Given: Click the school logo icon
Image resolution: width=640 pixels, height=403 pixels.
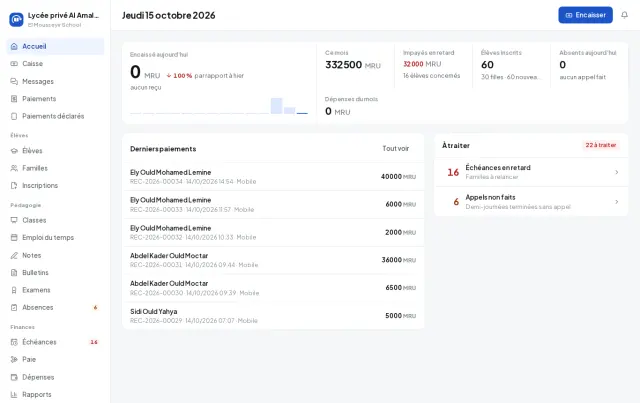Looking at the screenshot, I should (16, 19).
